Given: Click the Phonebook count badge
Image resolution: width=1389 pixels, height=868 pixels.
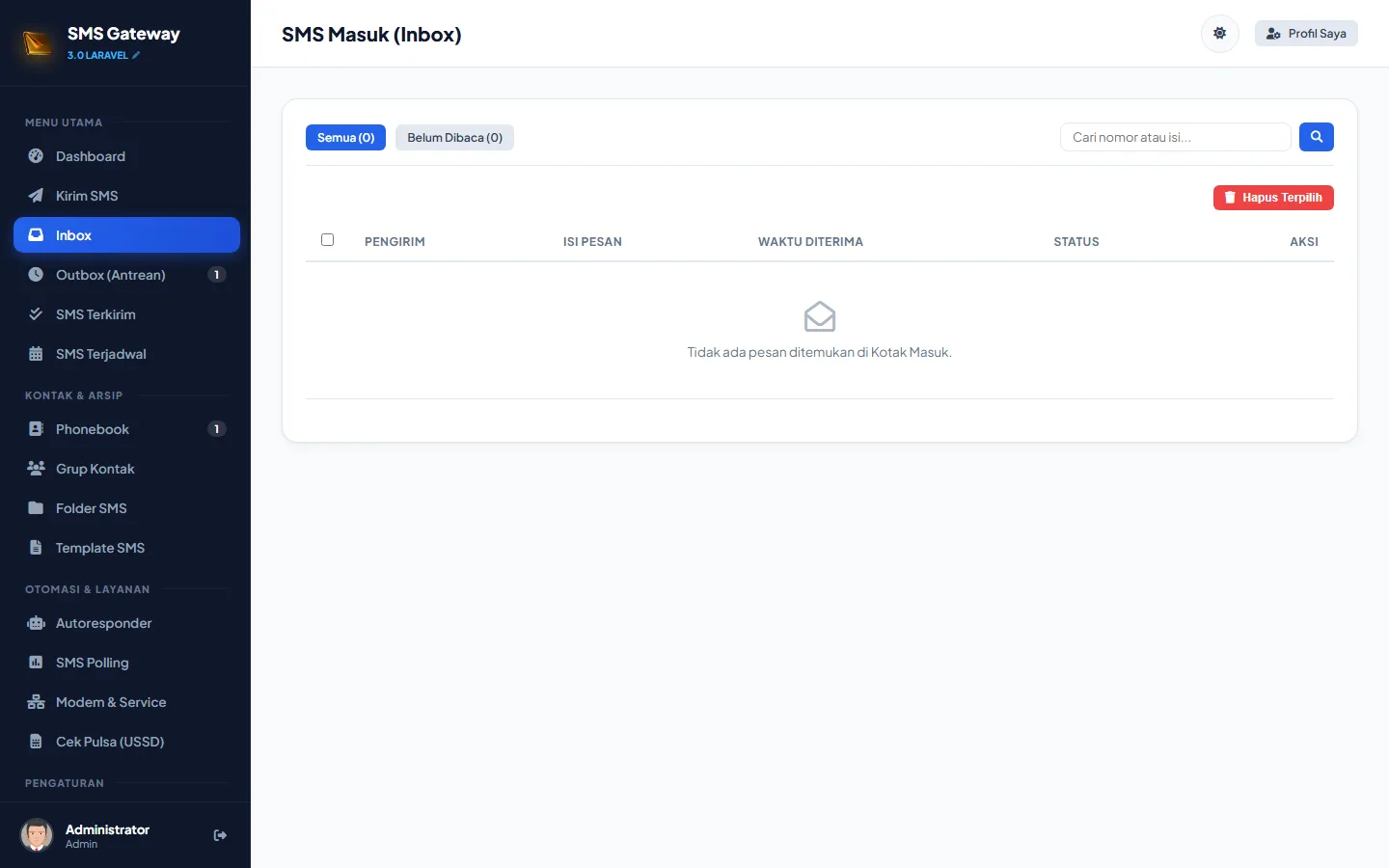Looking at the screenshot, I should point(217,429).
